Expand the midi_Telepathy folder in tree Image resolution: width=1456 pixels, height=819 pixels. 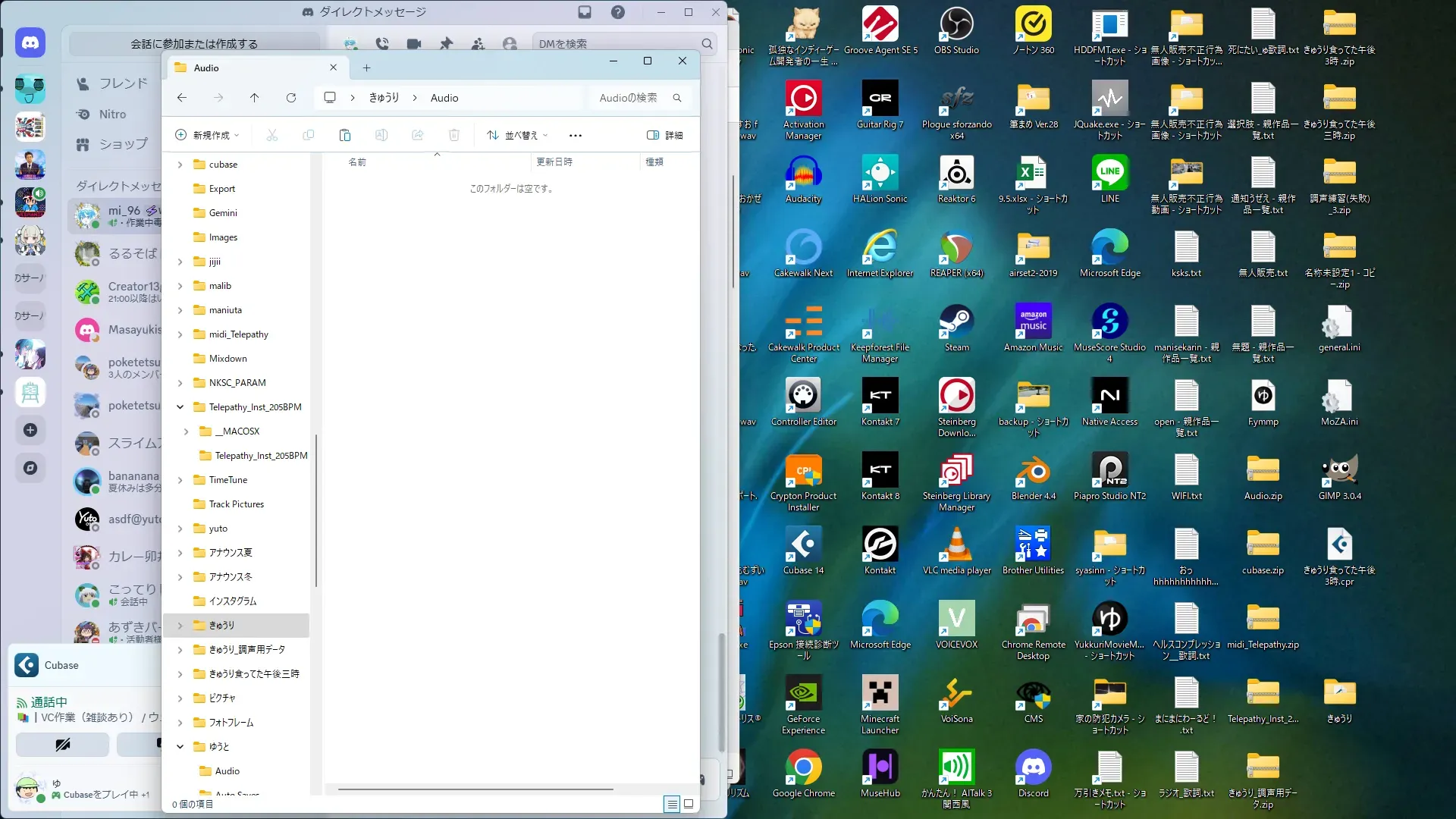[x=180, y=334]
